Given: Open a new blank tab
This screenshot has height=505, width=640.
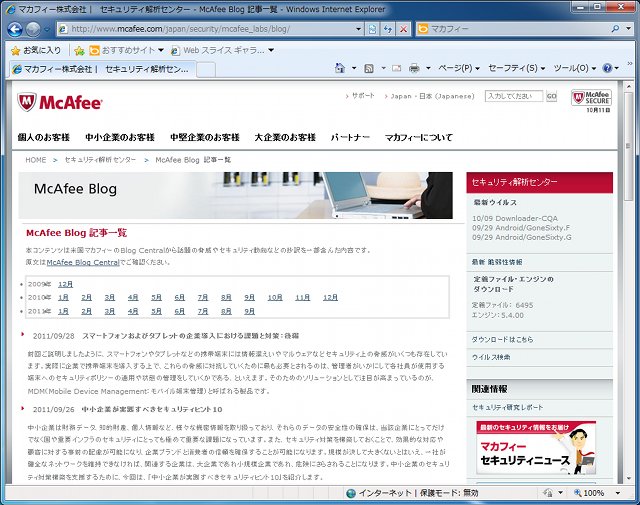Looking at the screenshot, I should pyautogui.click(x=206, y=69).
